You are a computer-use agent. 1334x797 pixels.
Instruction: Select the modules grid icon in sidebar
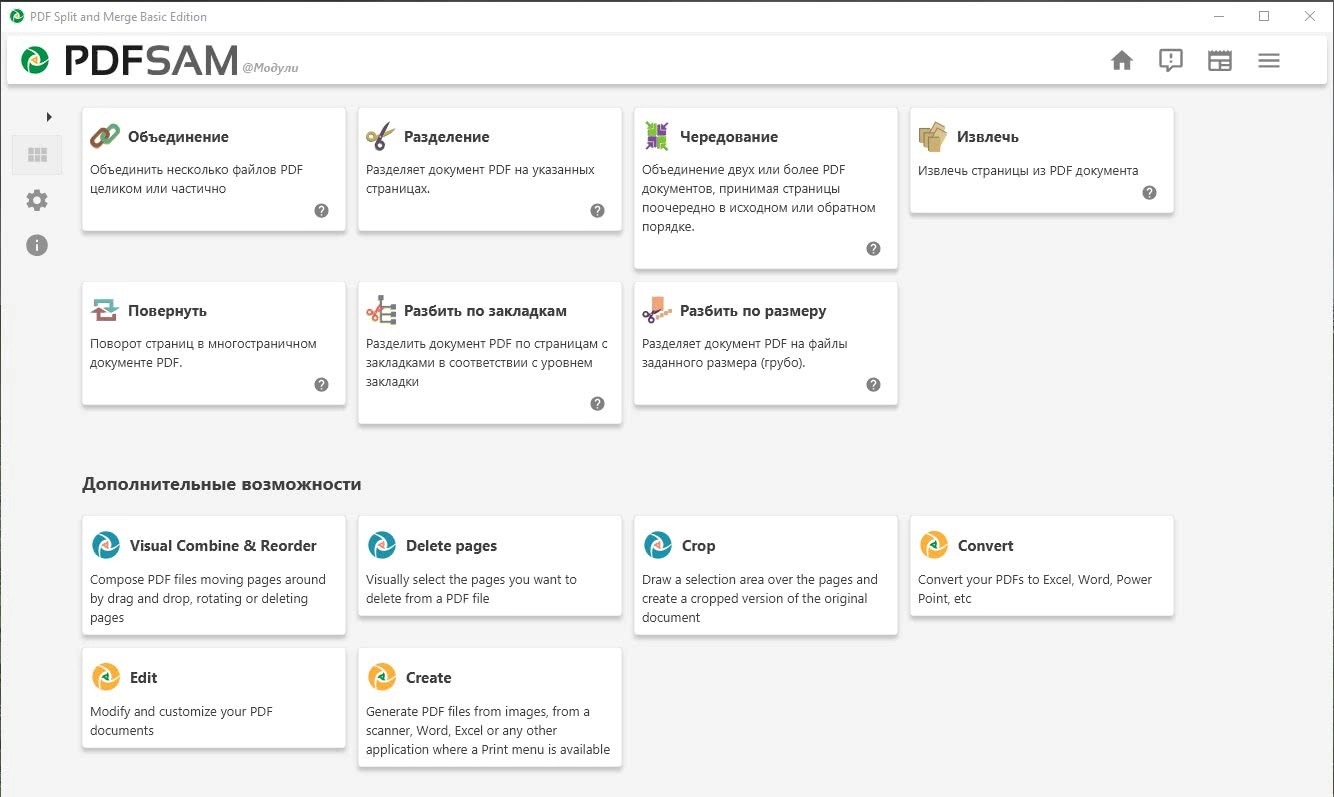(38, 155)
